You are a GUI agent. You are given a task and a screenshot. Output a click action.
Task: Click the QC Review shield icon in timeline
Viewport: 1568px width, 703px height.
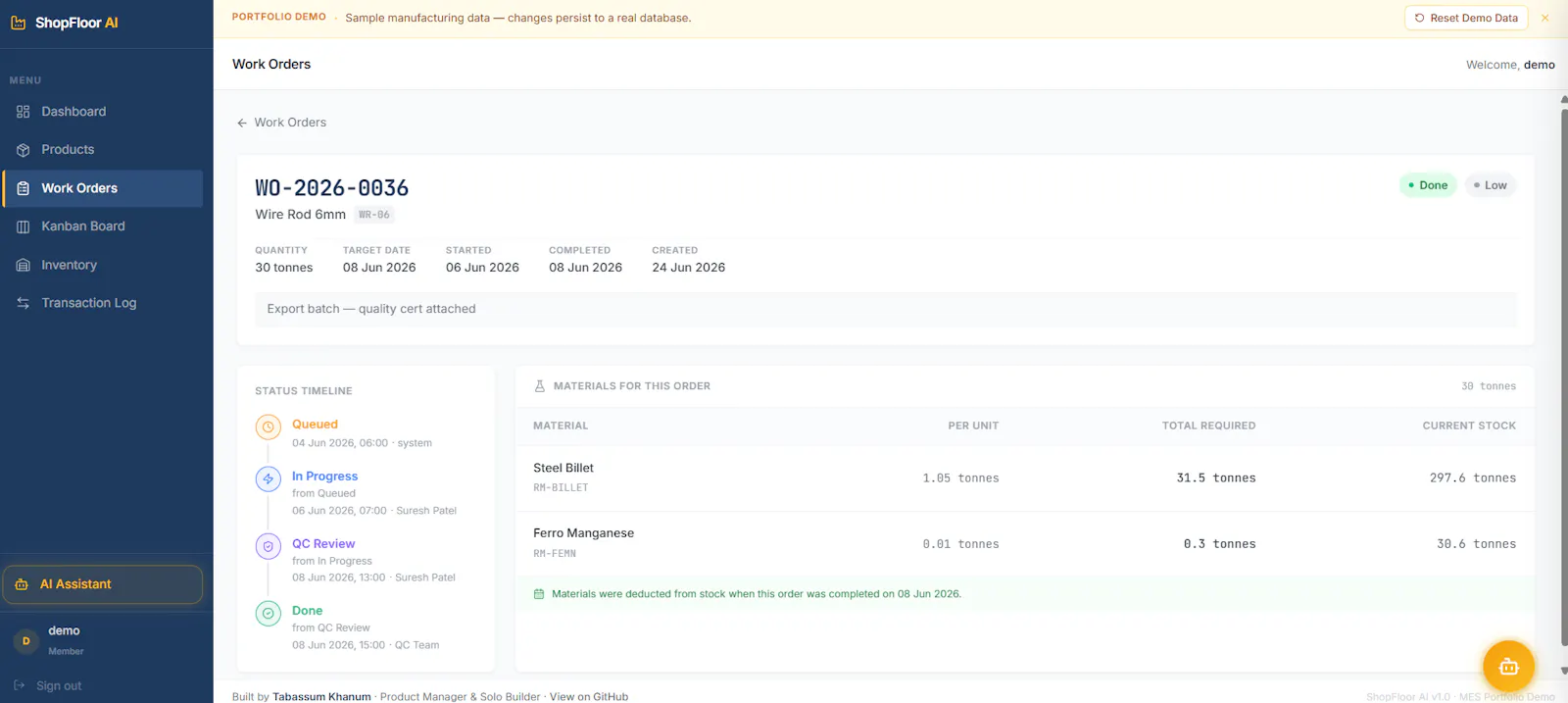click(268, 546)
